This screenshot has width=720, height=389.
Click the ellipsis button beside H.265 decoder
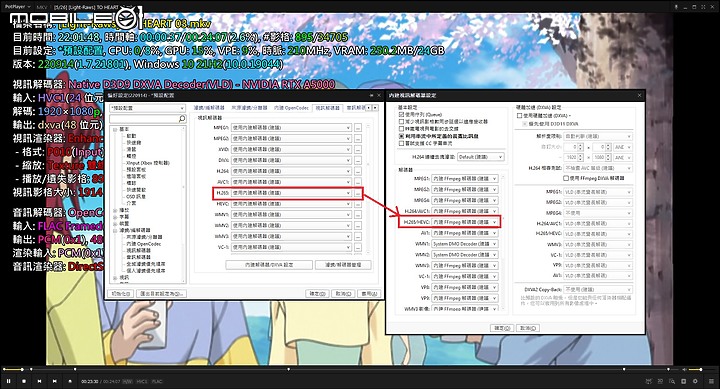358,193
